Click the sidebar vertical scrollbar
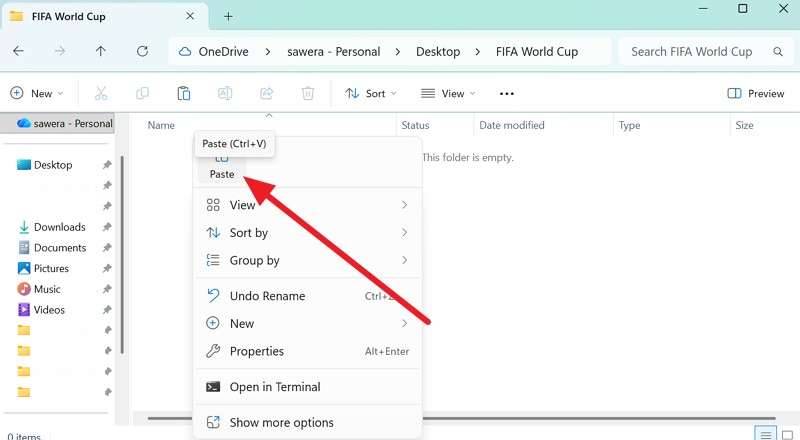Viewport: 800px width, 440px height. pyautogui.click(x=122, y=255)
